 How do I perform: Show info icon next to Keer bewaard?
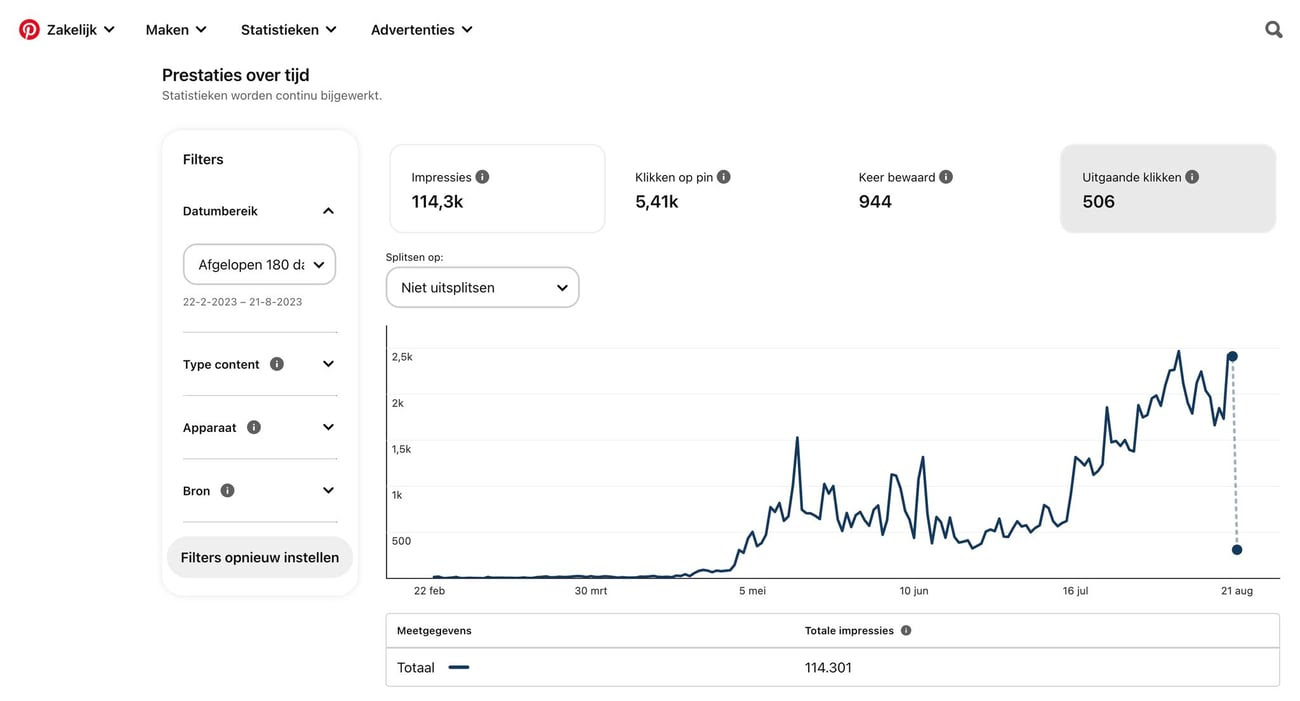pyautogui.click(x=946, y=177)
